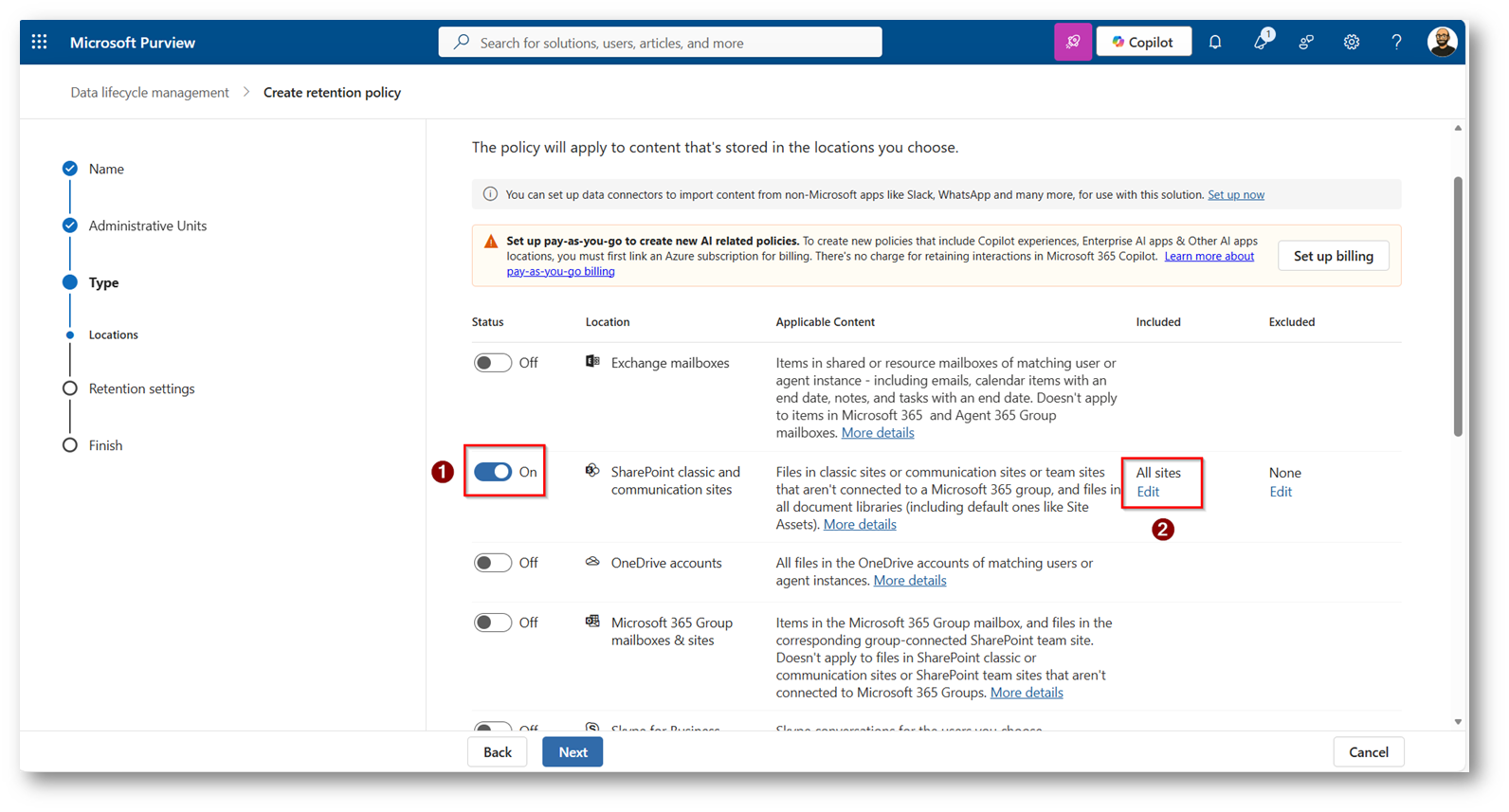Click the Applicable Content column header
The width and height of the screenshot is (1509, 812).
pyautogui.click(x=826, y=322)
